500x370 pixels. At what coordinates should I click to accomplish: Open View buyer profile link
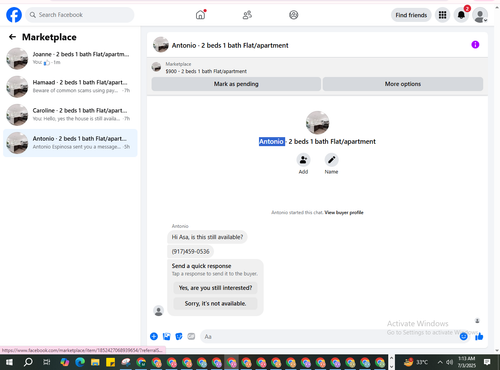344,212
